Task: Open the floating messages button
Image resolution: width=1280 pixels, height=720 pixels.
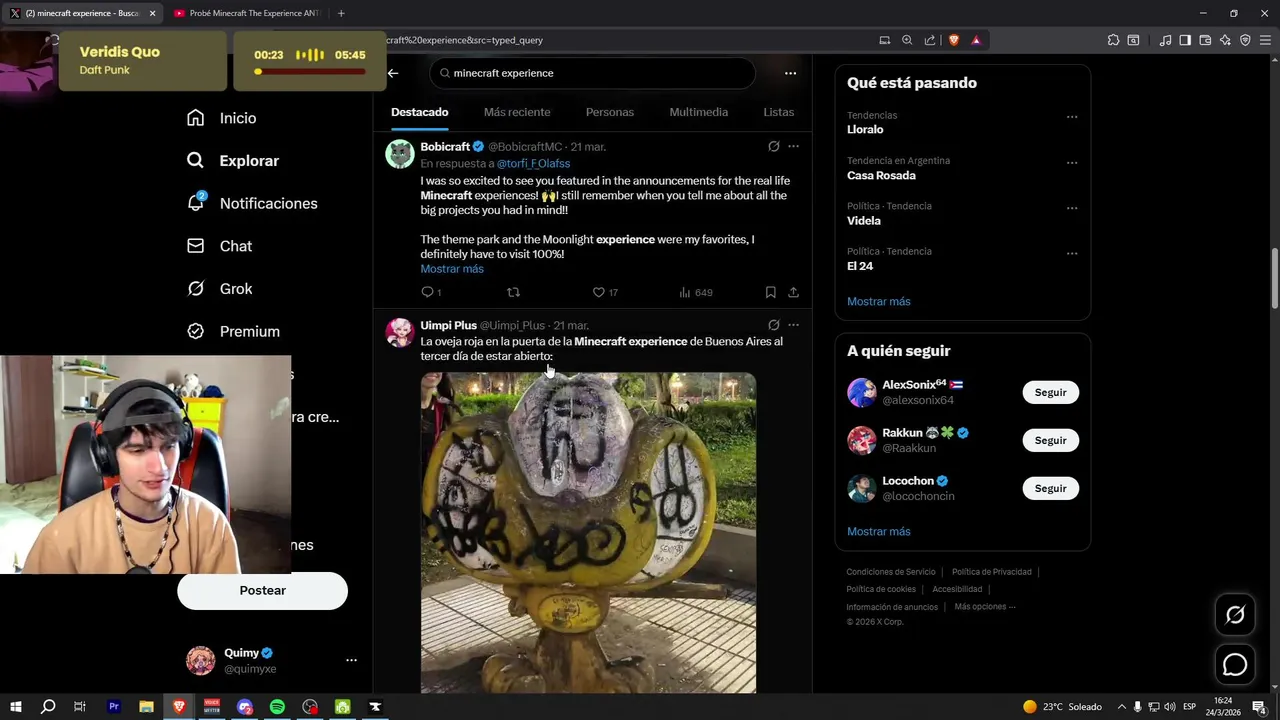Action: [1235, 664]
